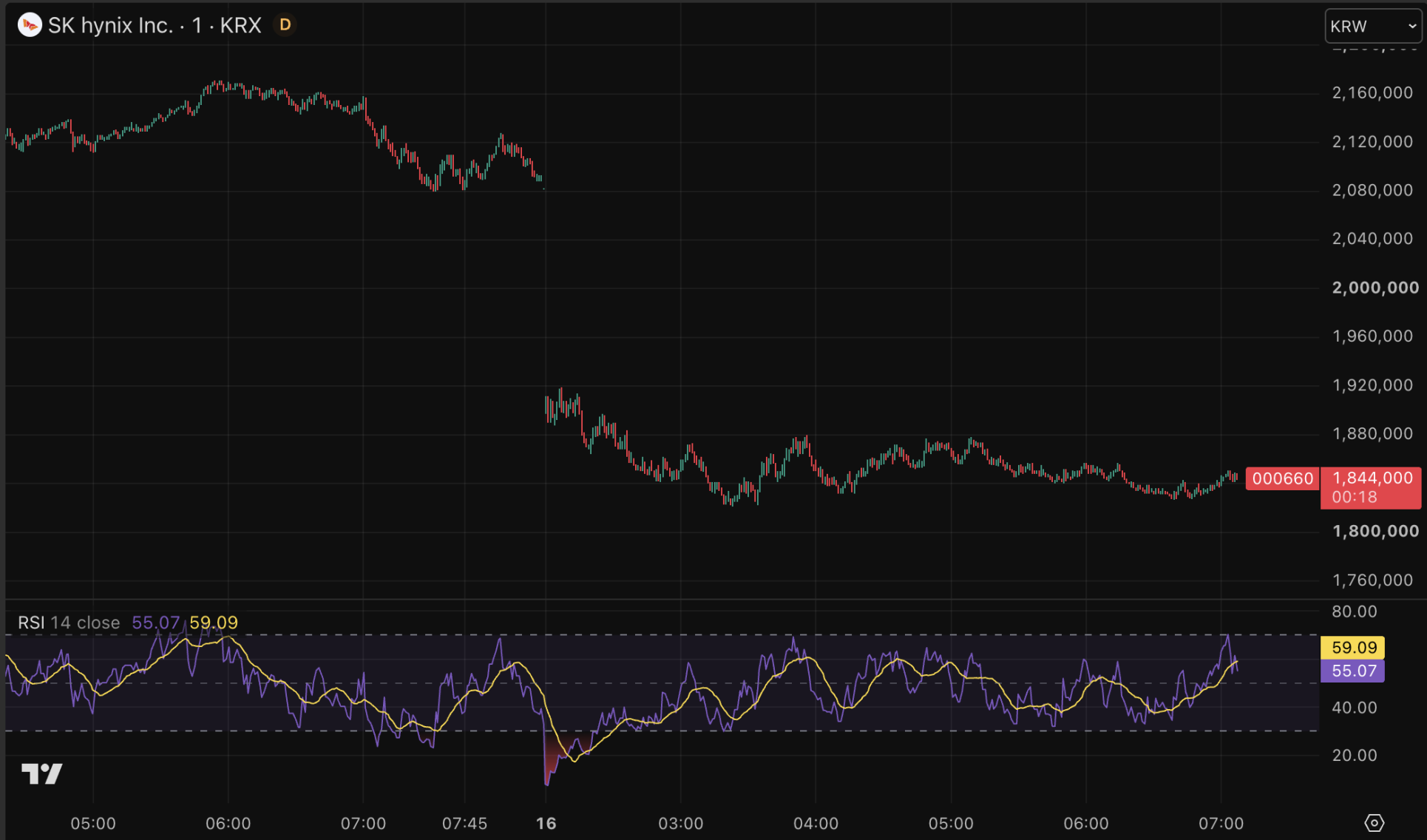The height and width of the screenshot is (840, 1427).
Task: Click the 2,080,000 price axis label
Action: click(1372, 190)
